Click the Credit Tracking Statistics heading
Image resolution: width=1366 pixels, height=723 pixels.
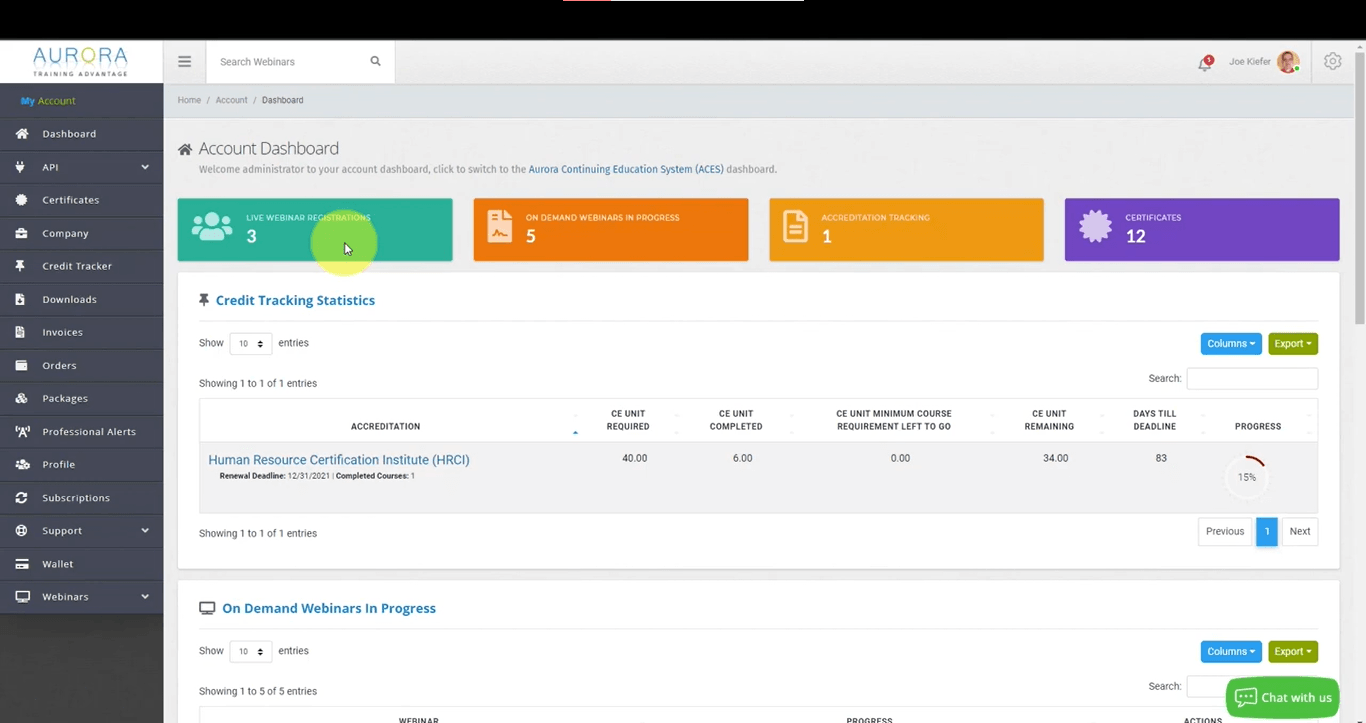[x=295, y=301]
